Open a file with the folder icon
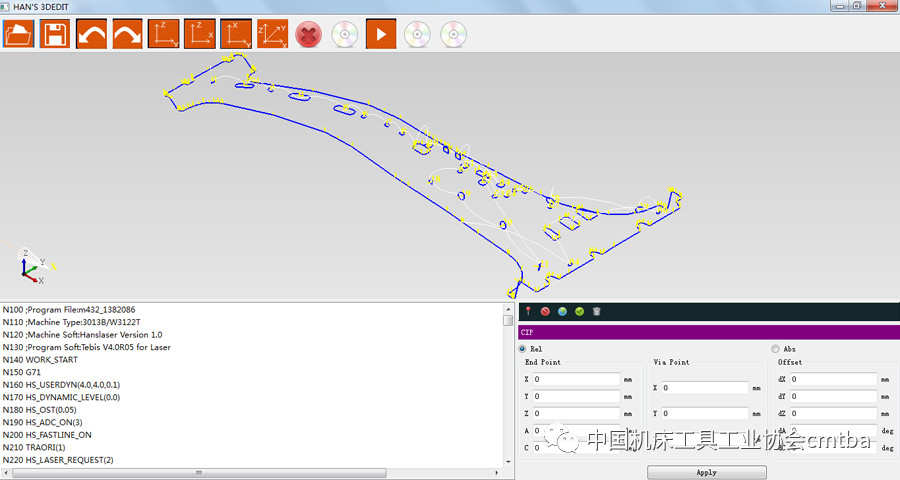 (18, 34)
